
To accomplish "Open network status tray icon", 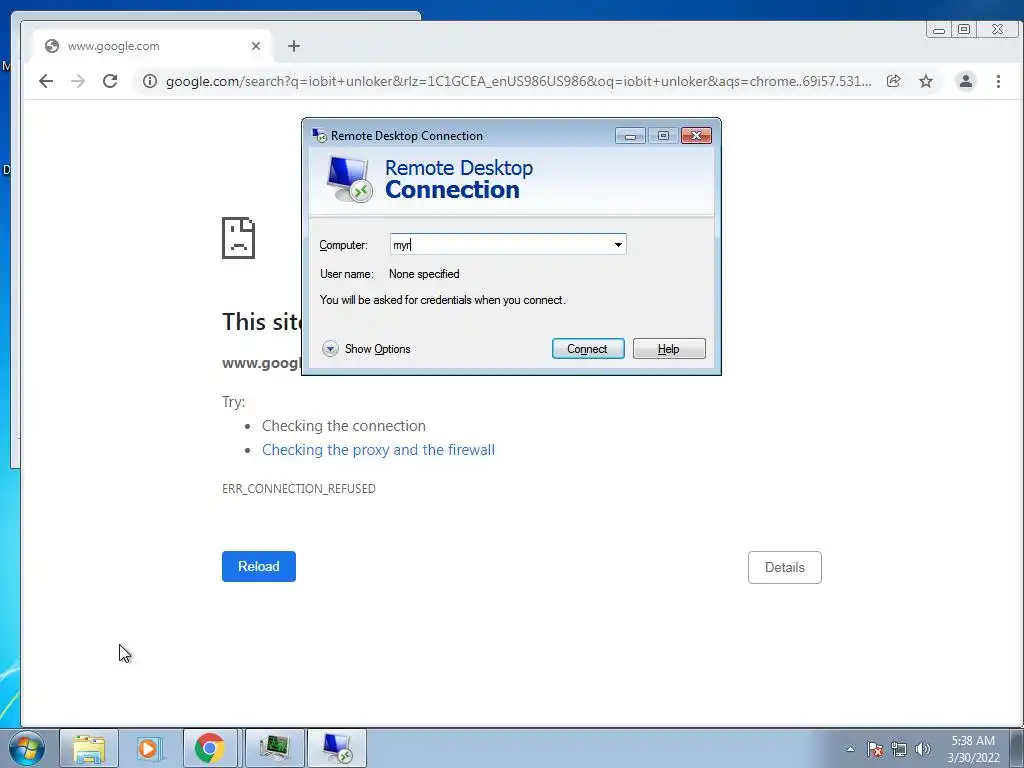I will [x=899, y=749].
